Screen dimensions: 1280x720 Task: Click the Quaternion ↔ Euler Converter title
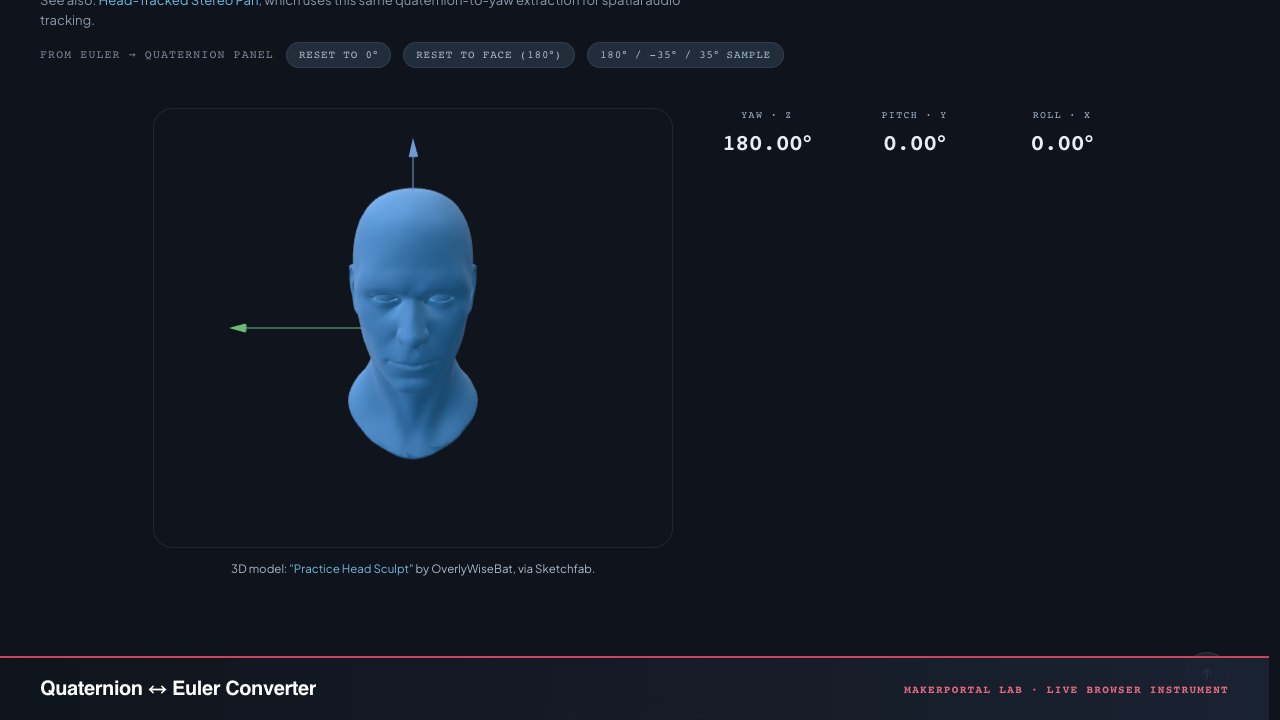point(178,688)
